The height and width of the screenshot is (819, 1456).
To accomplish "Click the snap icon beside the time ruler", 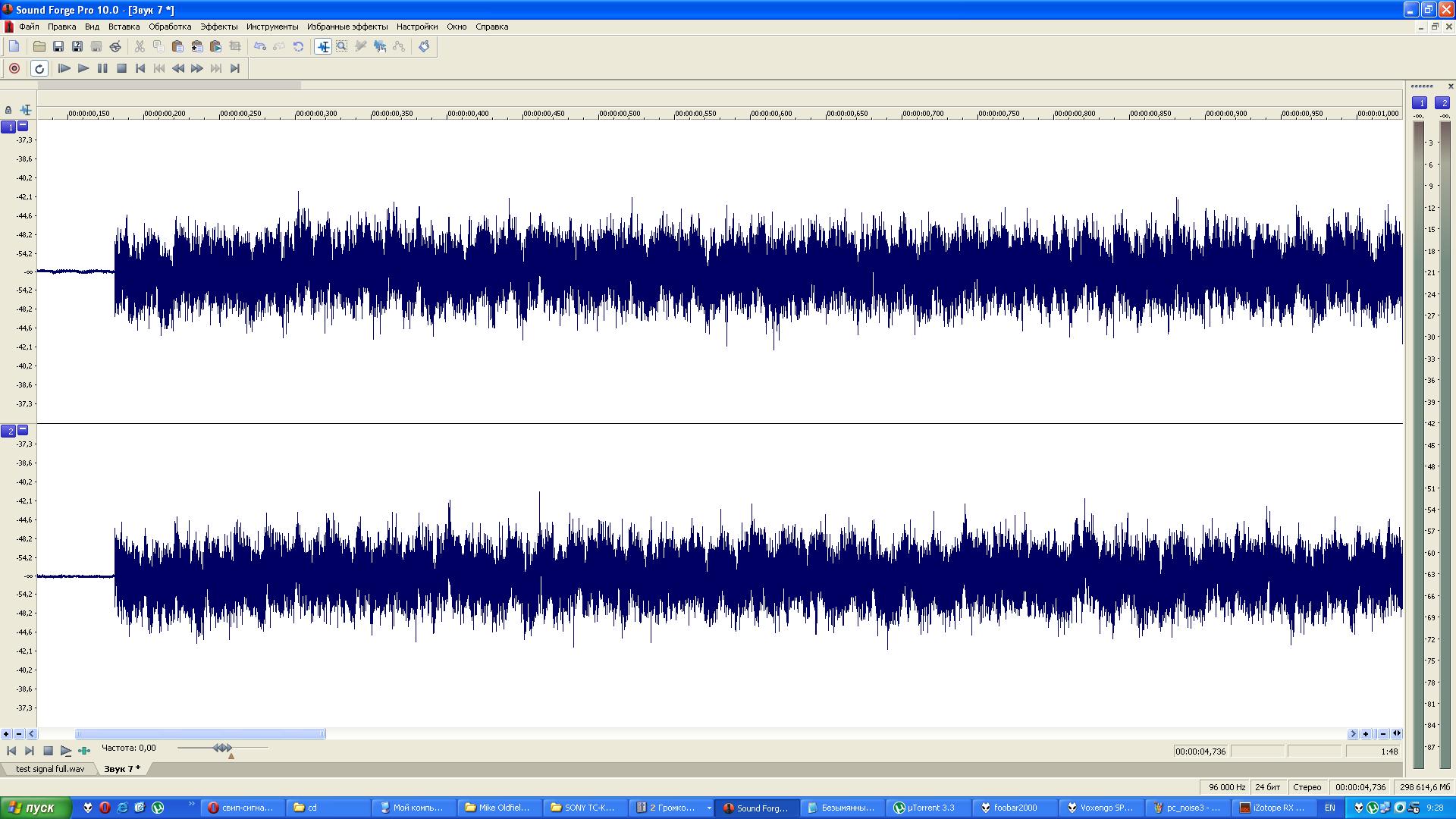I will click(x=26, y=110).
